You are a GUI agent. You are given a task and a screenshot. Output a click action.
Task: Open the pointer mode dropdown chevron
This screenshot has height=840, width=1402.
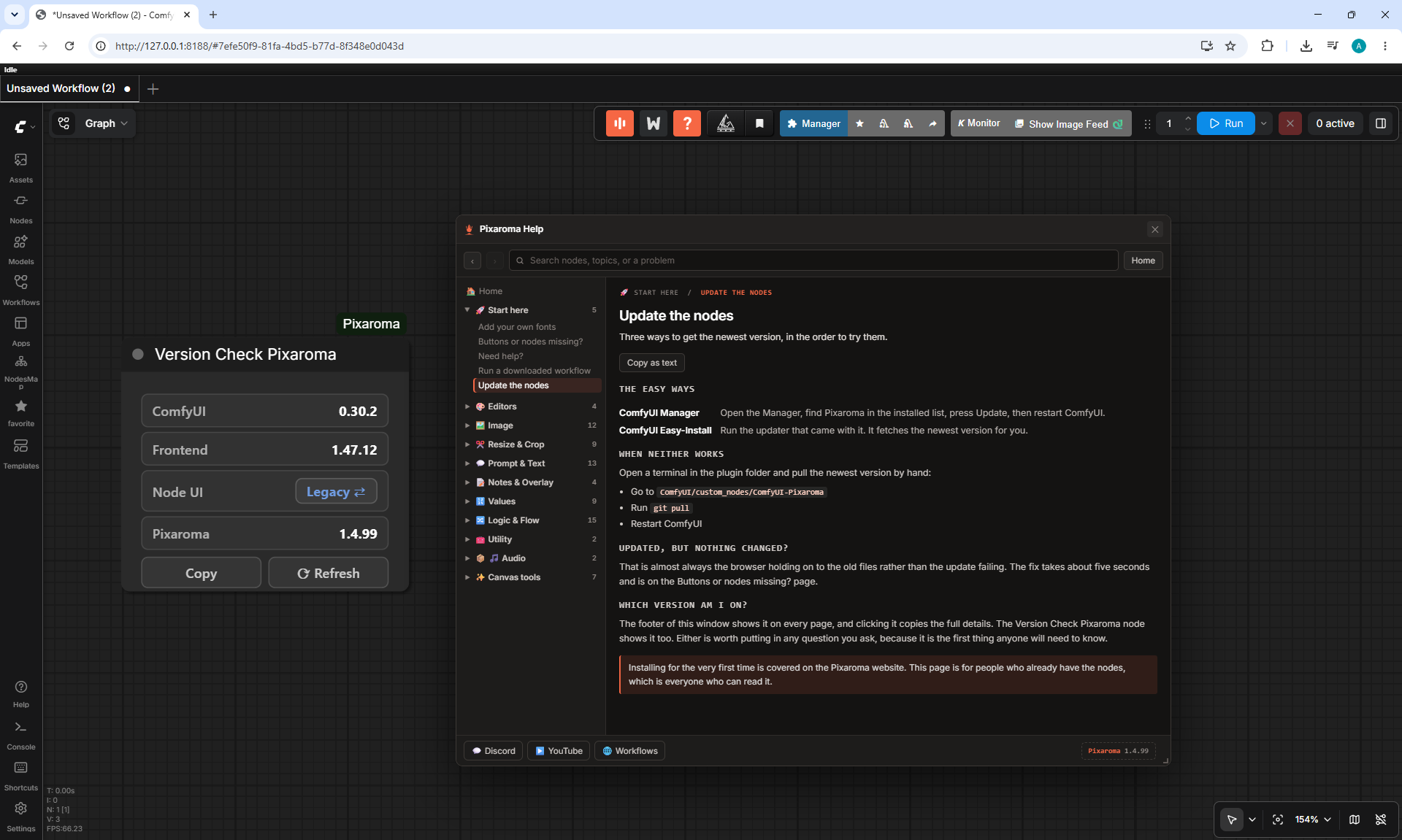tap(1252, 820)
